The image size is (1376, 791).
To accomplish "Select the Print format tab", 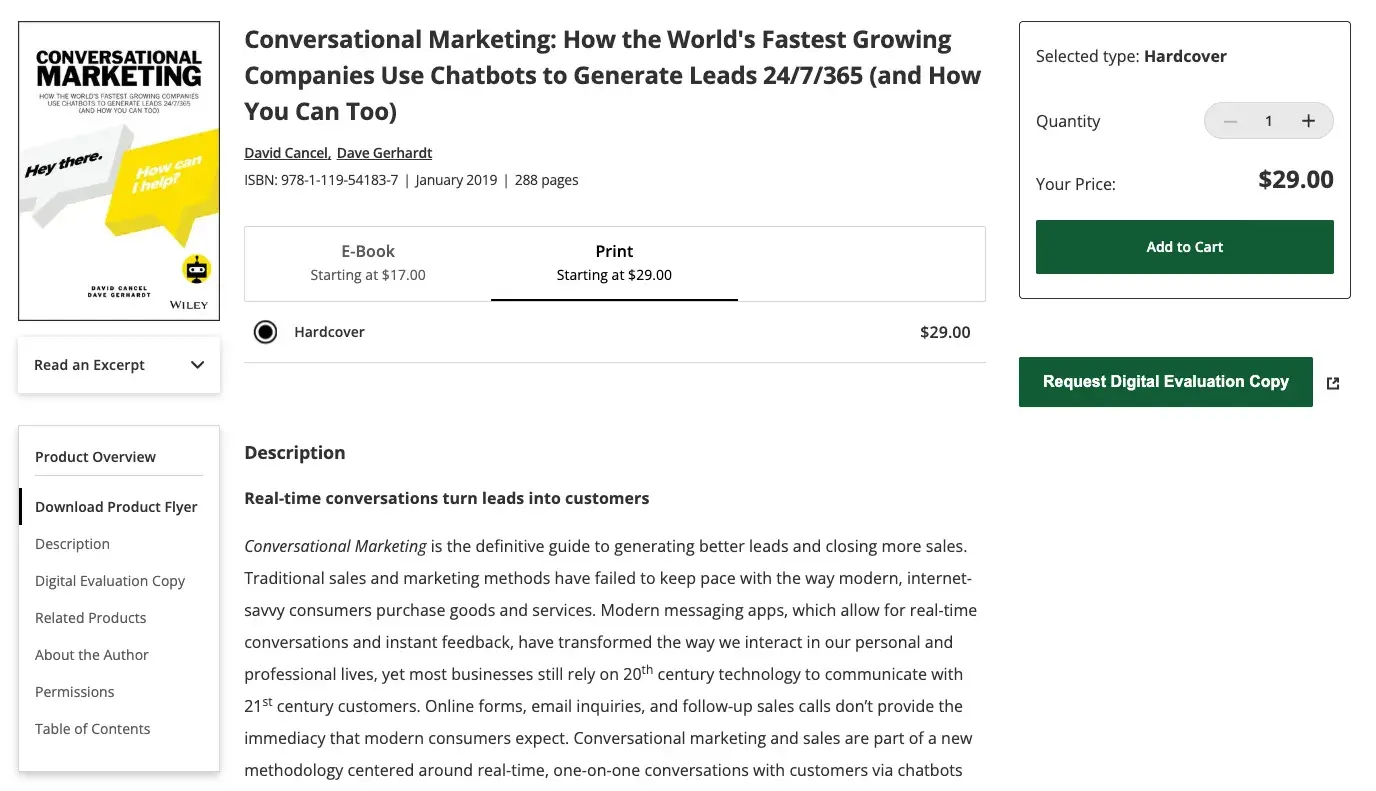I will point(614,263).
